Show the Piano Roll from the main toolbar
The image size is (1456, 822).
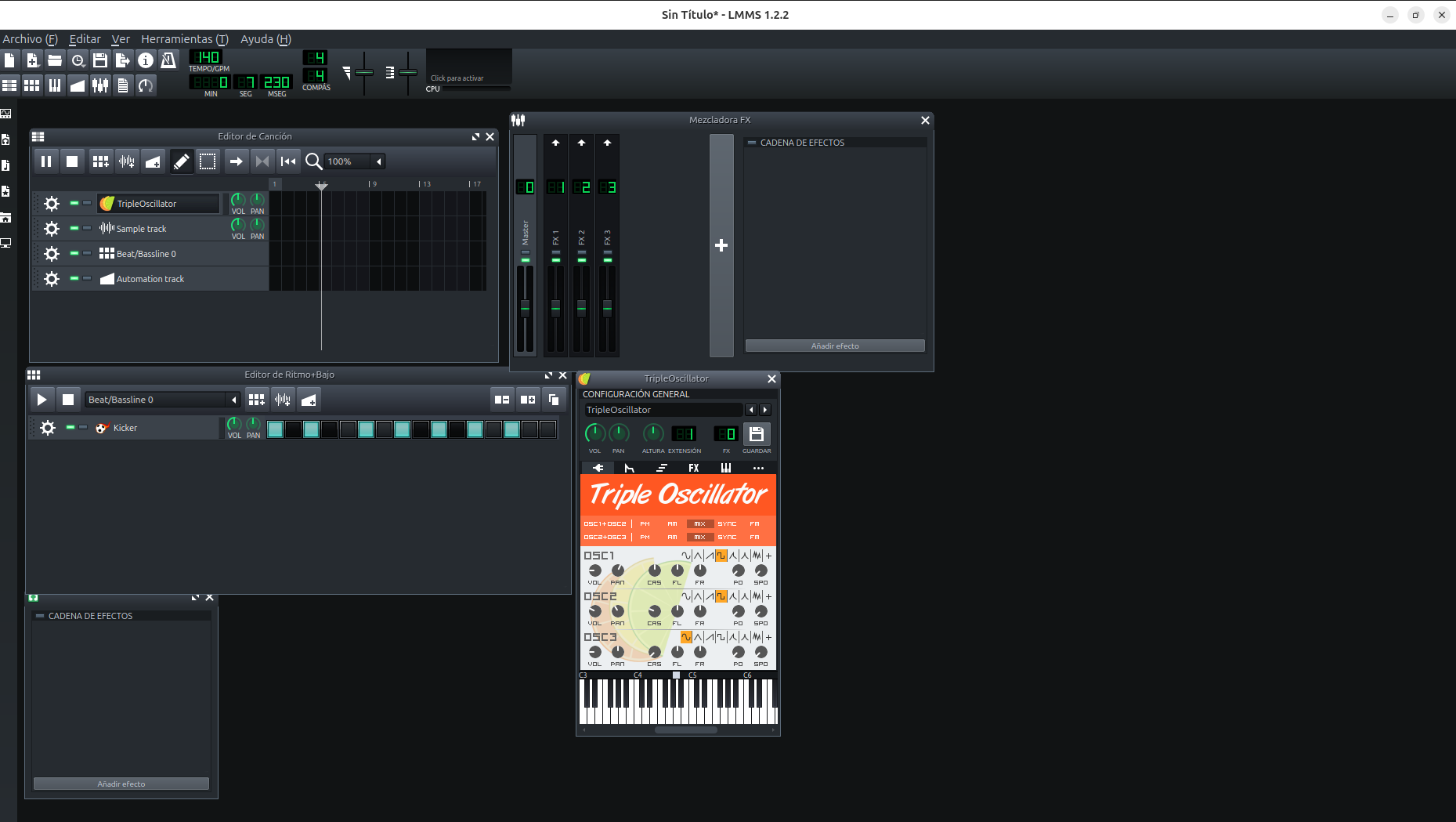tap(55, 85)
